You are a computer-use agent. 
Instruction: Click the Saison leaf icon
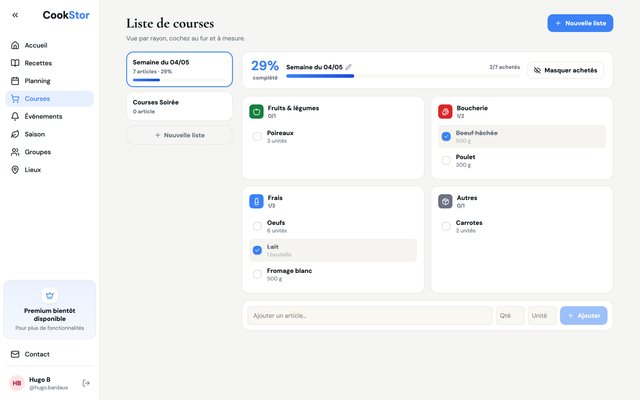pos(15,134)
